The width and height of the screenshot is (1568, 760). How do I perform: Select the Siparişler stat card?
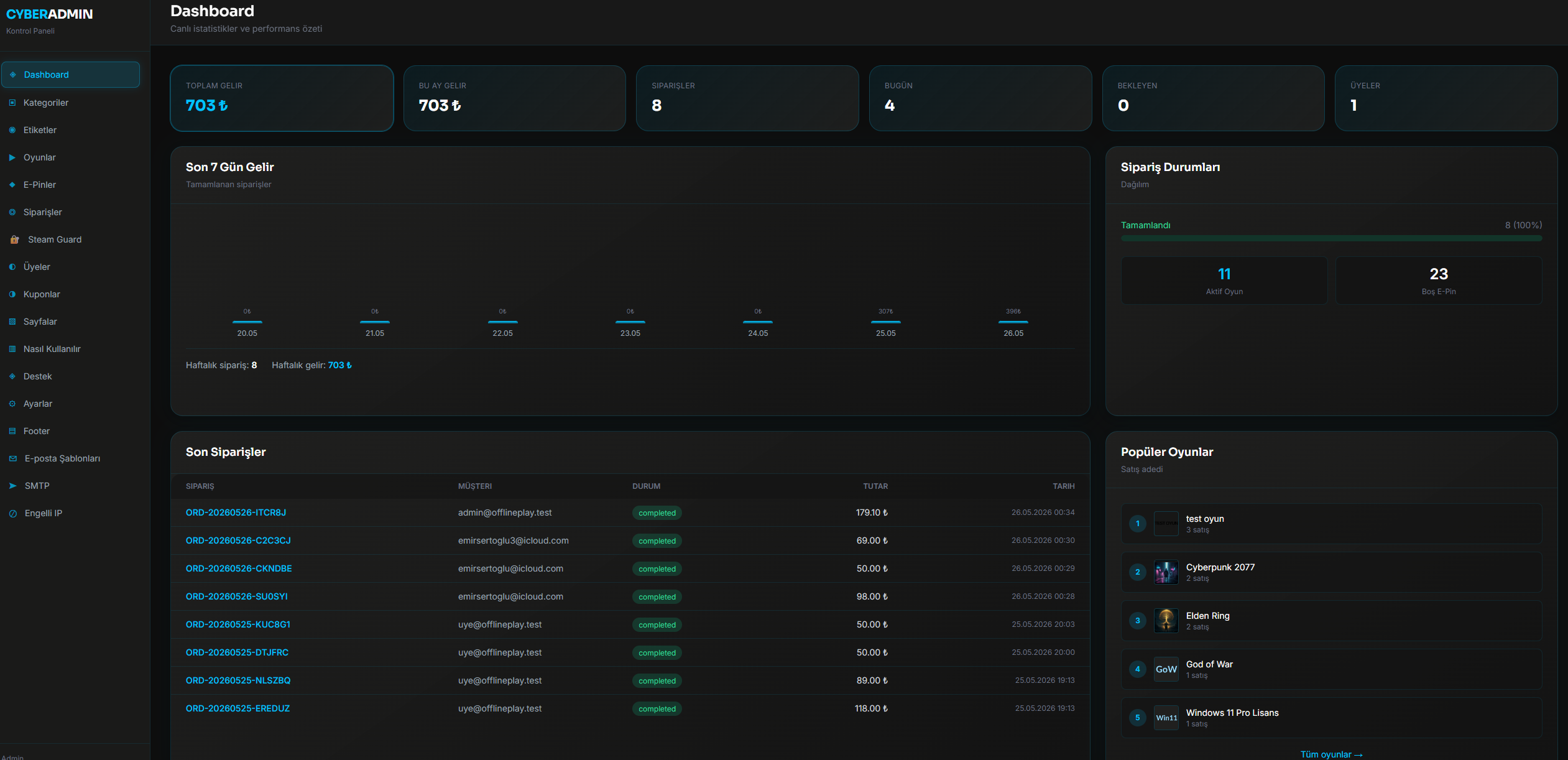[x=747, y=98]
